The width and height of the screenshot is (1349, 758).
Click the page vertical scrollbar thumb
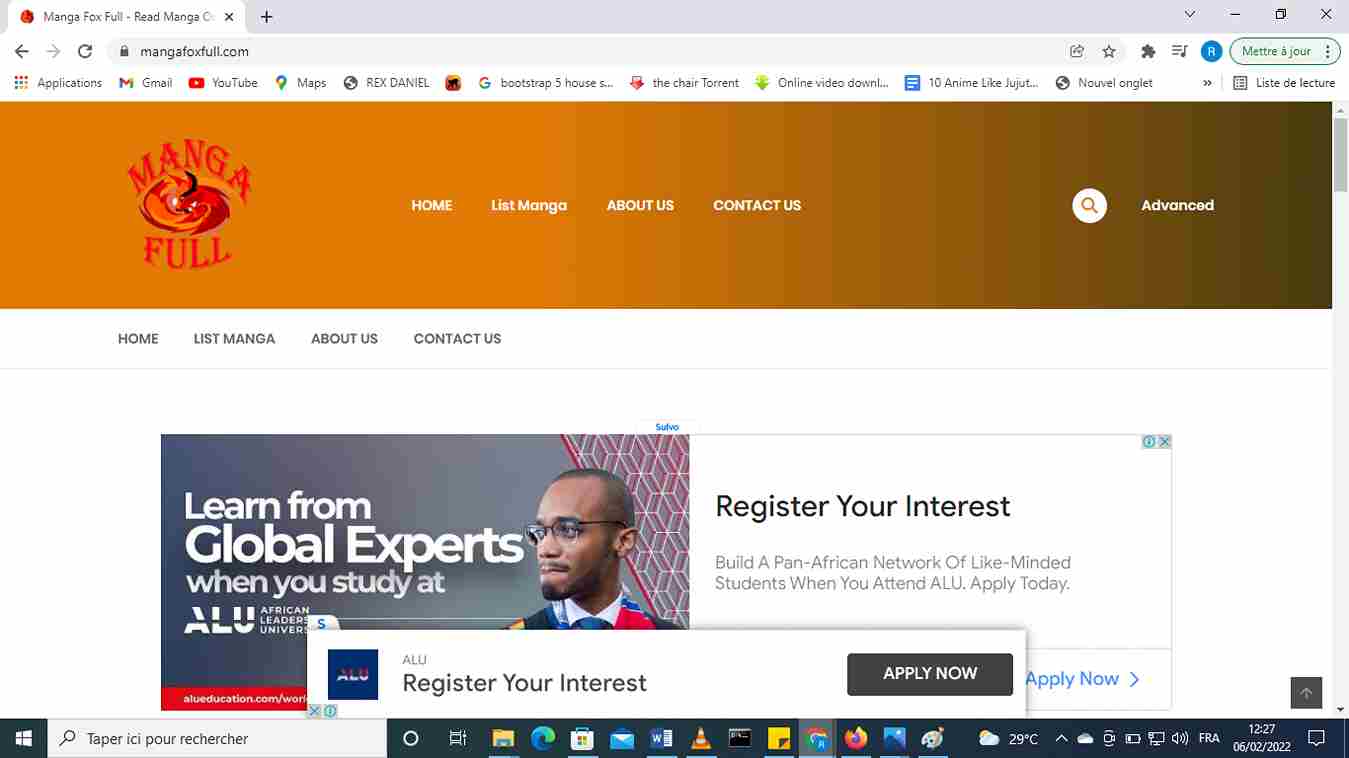pos(1340,154)
